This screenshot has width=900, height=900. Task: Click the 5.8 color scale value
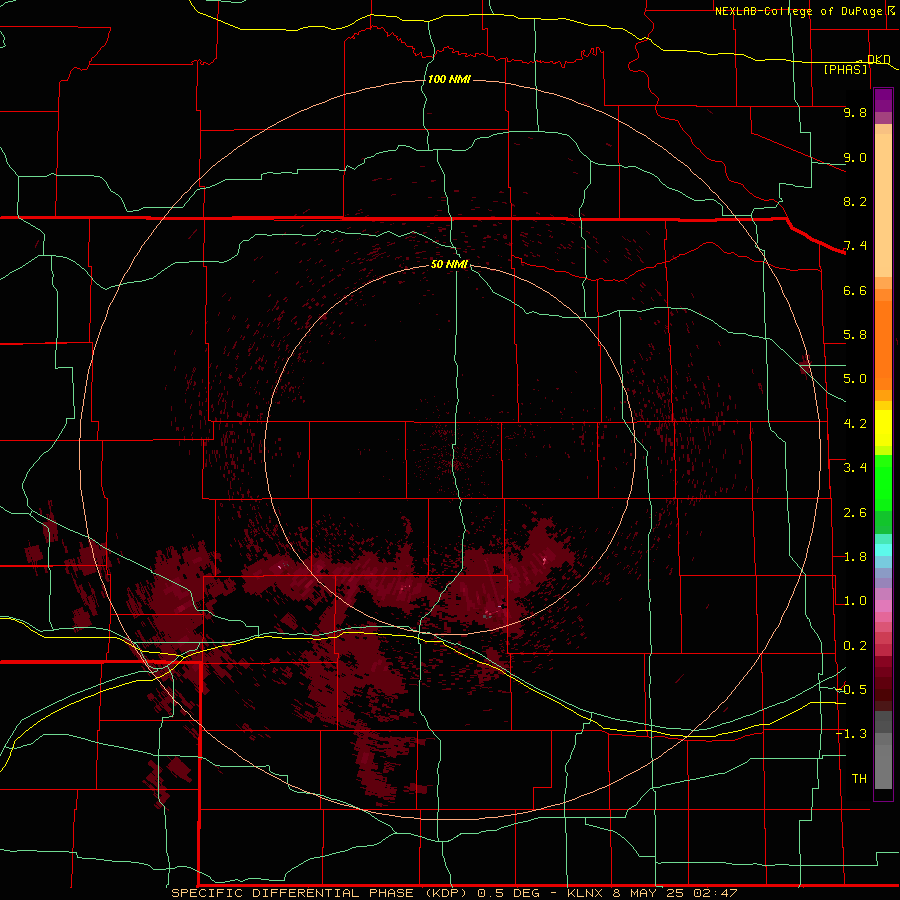pos(855,335)
